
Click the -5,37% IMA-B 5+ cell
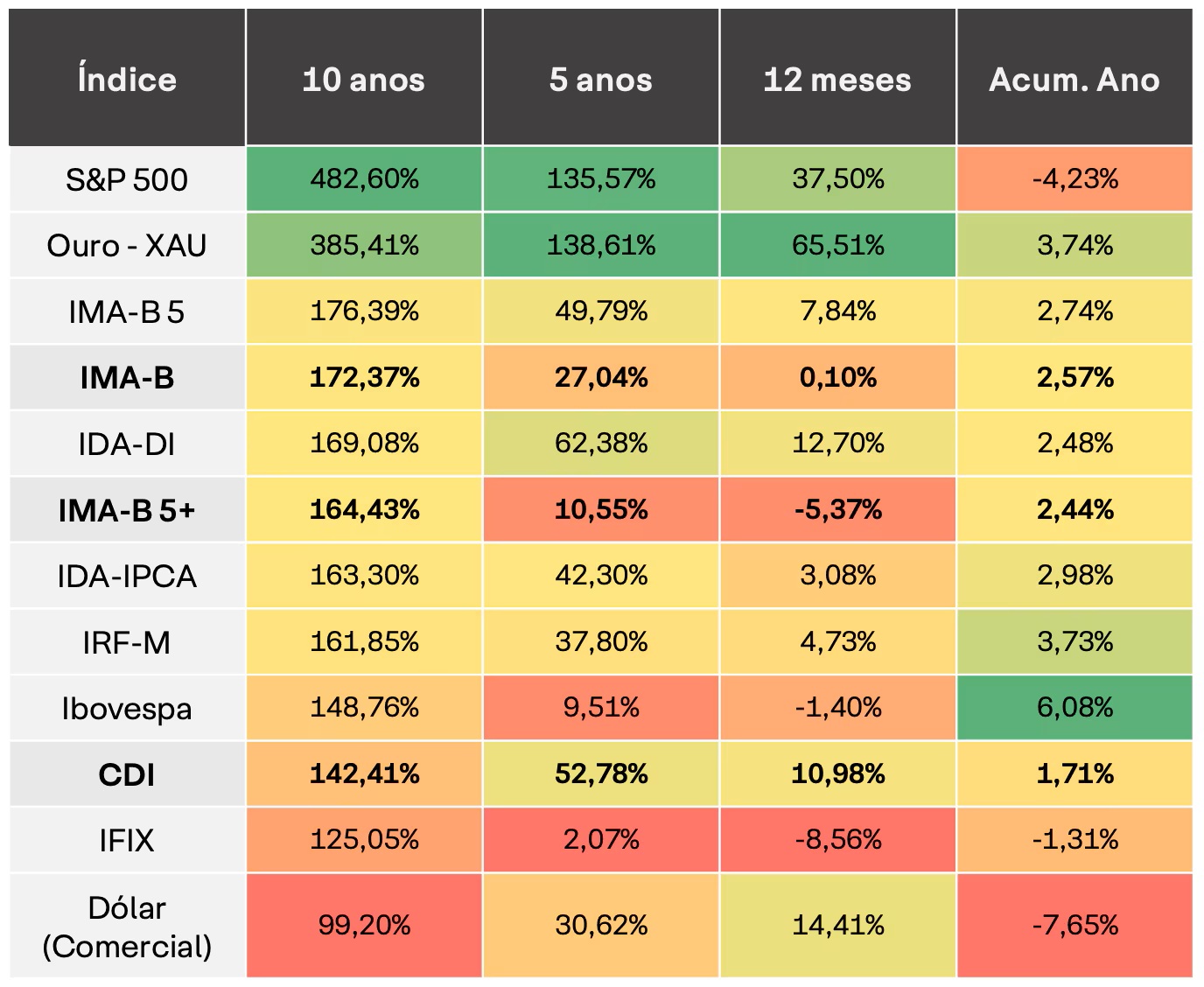pyautogui.click(x=837, y=510)
